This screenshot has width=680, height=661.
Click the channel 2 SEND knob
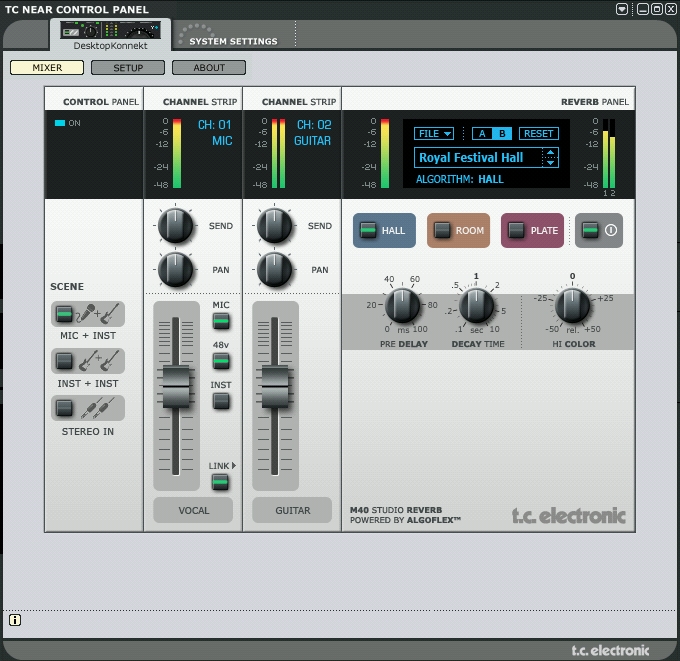pyautogui.click(x=274, y=226)
